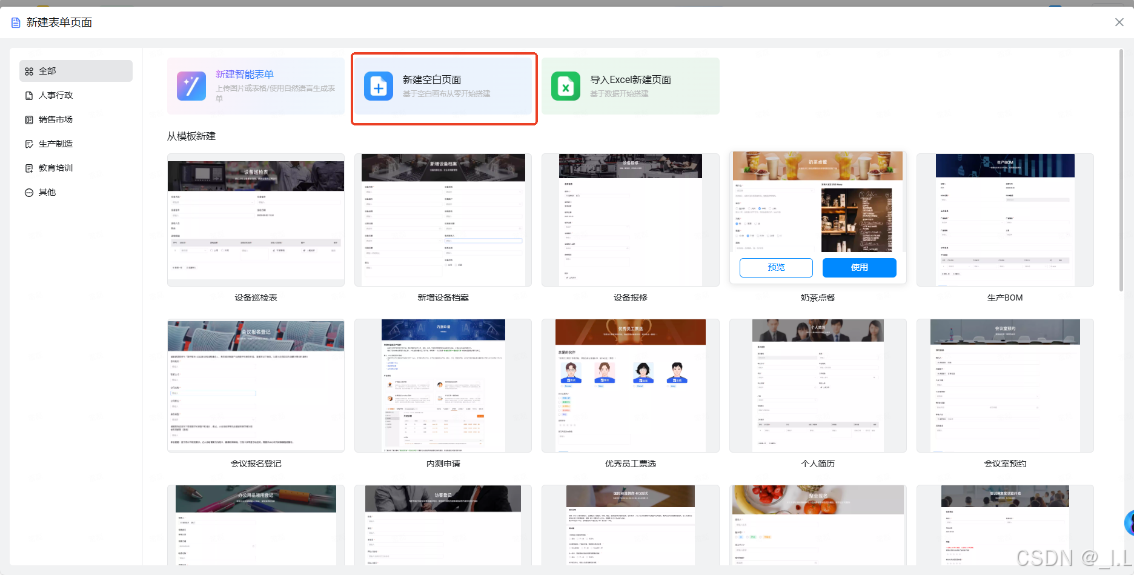The image size is (1136, 578).
Task: Click the 生产BOM template label
Action: point(1005,298)
